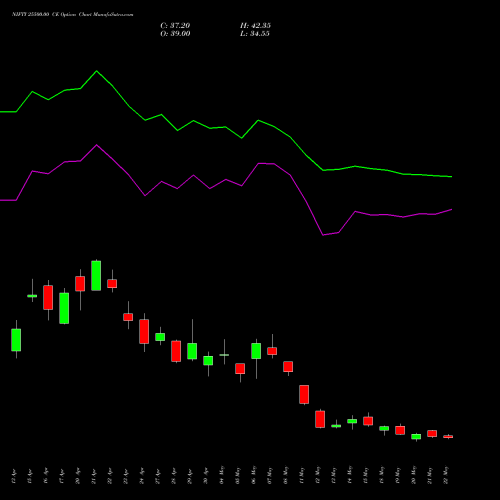
Task: Select the low value L: 34.55
Action: click(255, 34)
